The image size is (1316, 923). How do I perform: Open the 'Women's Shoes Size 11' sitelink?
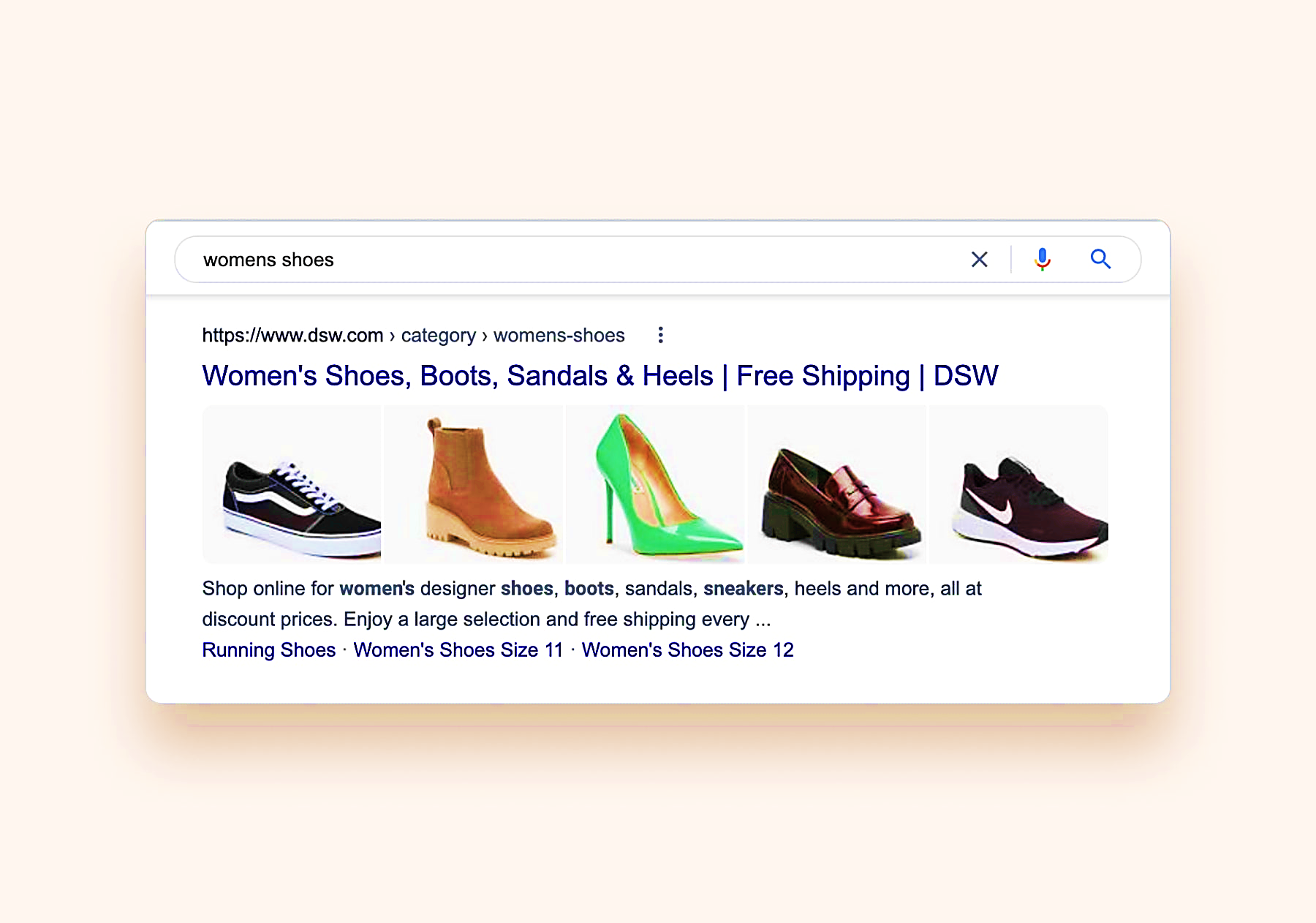[458, 650]
